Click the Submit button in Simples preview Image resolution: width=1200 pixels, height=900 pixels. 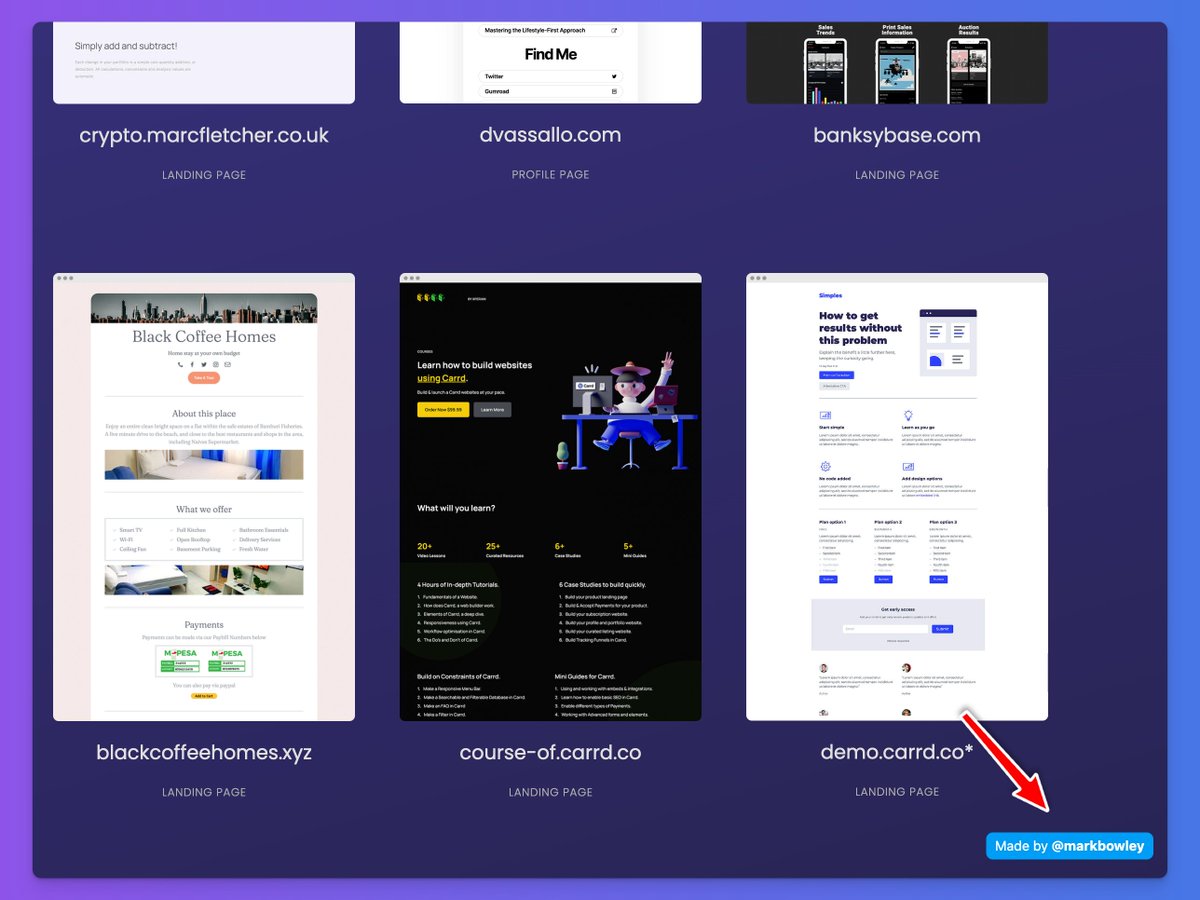[x=942, y=629]
